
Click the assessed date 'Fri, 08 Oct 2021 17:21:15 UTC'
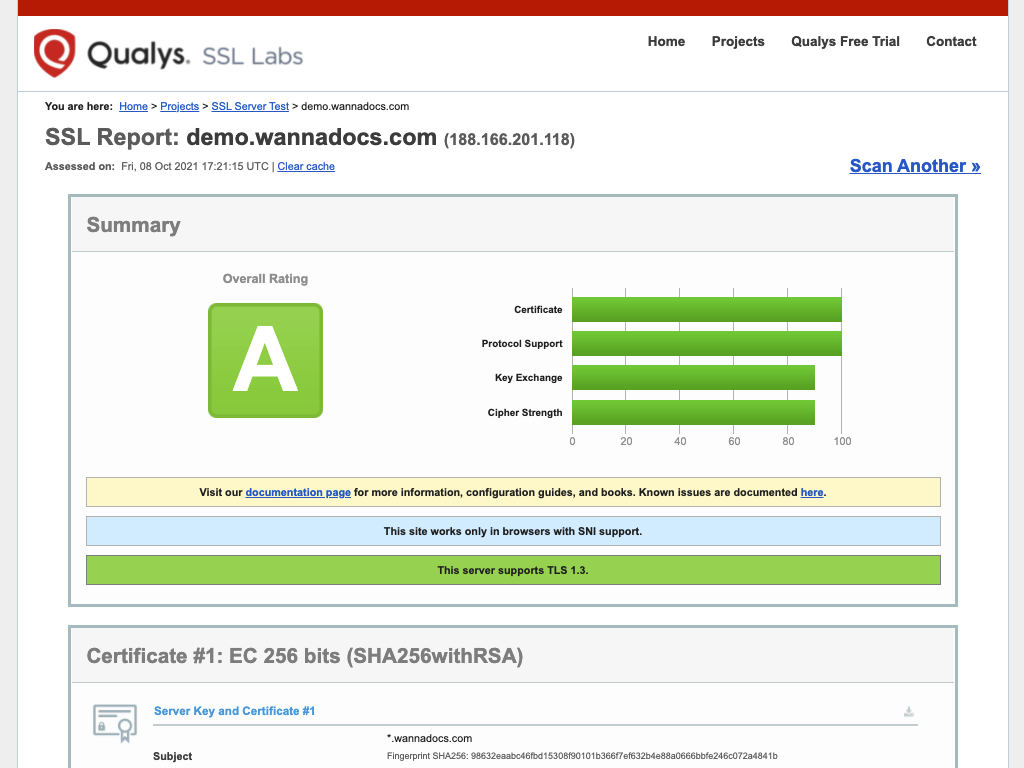click(x=195, y=167)
